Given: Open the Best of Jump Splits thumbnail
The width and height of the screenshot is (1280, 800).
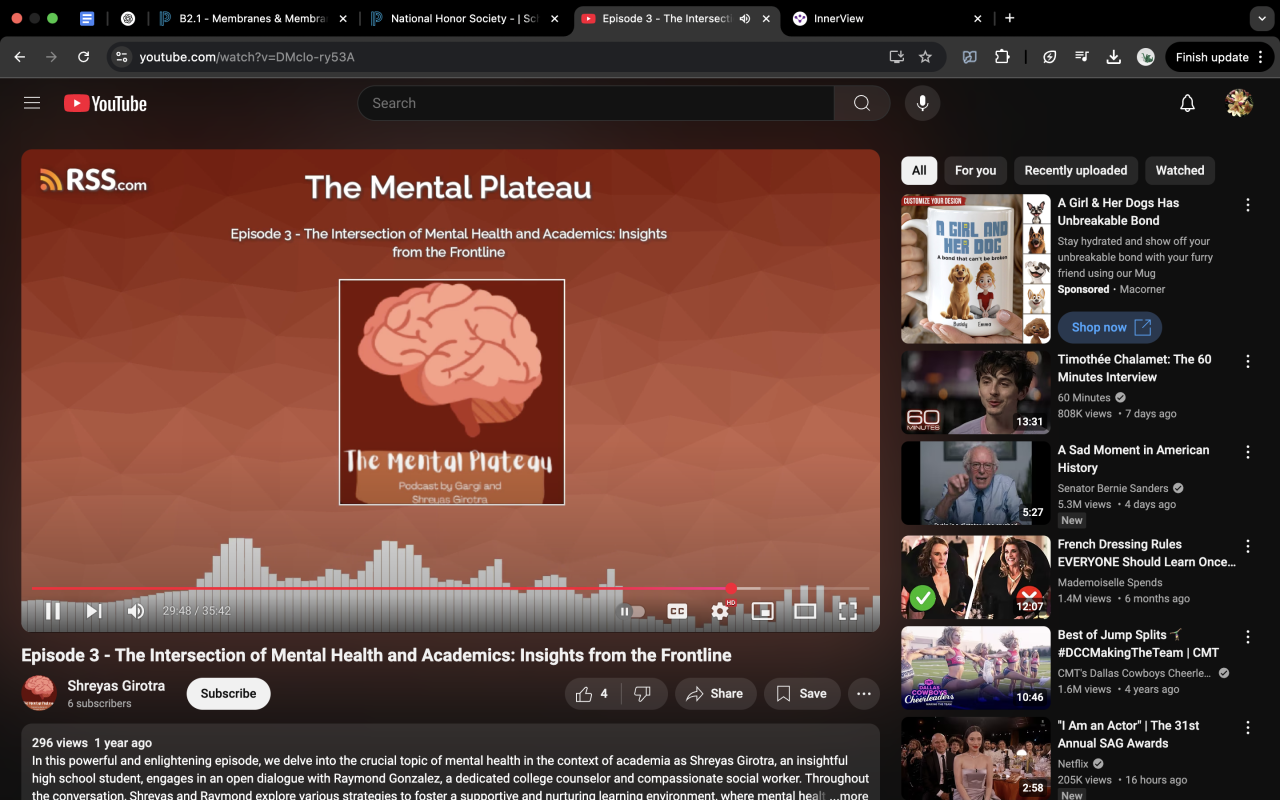Looking at the screenshot, I should click(x=976, y=668).
